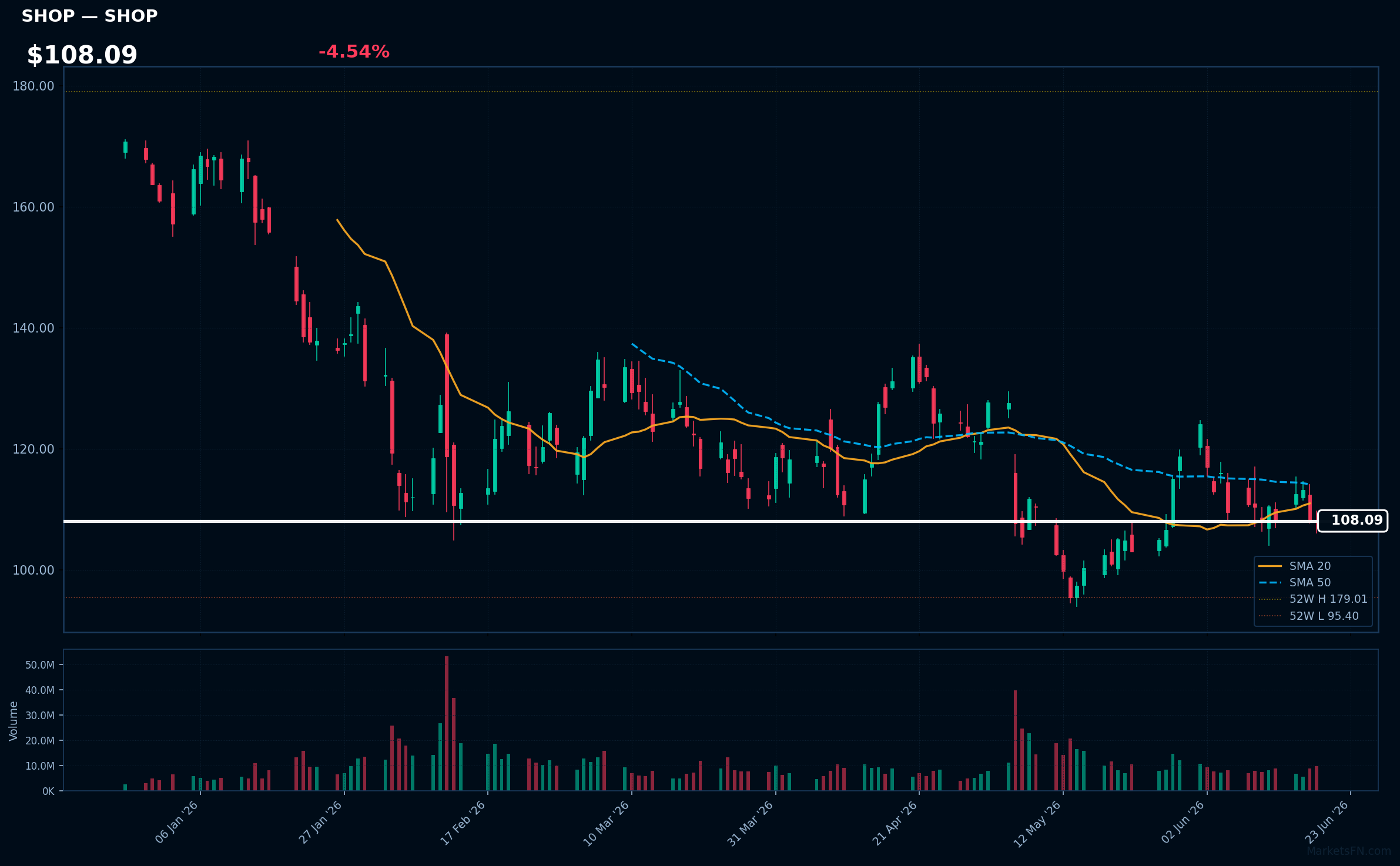
Task: Click the "31 Mar '26" date label
Action: click(x=751, y=823)
